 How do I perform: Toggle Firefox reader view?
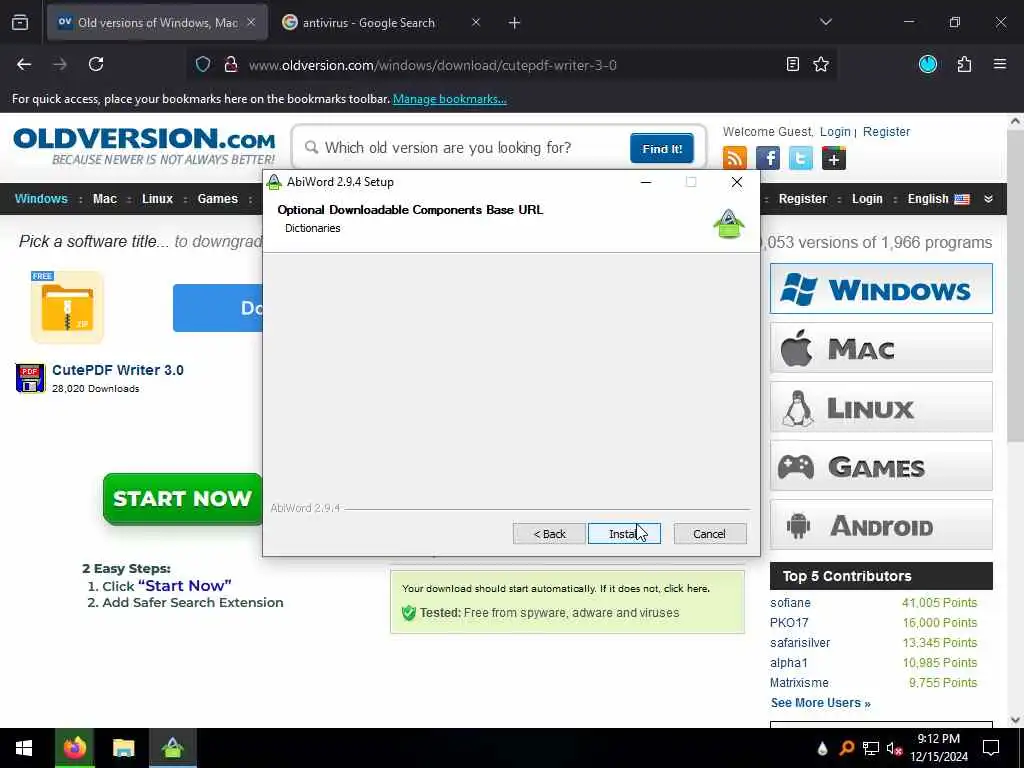click(793, 64)
